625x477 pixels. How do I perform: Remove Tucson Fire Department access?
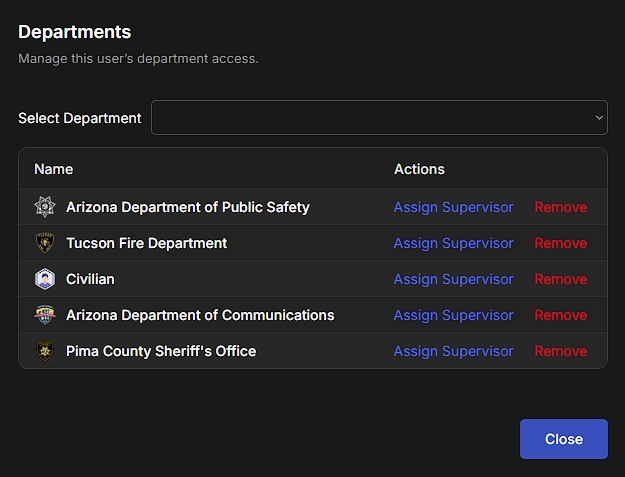click(560, 243)
